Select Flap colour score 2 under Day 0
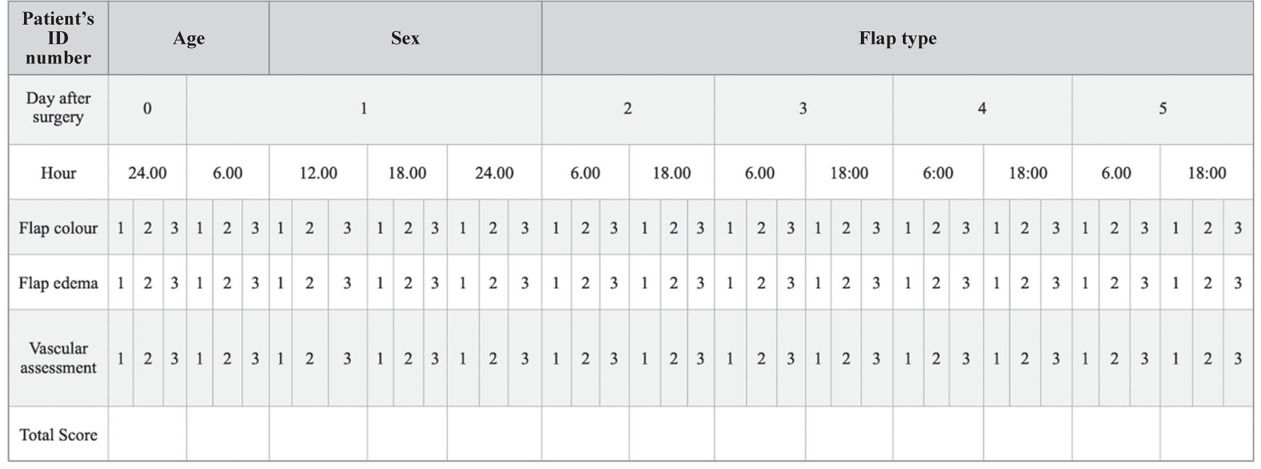The width and height of the screenshot is (1261, 469). 147,228
